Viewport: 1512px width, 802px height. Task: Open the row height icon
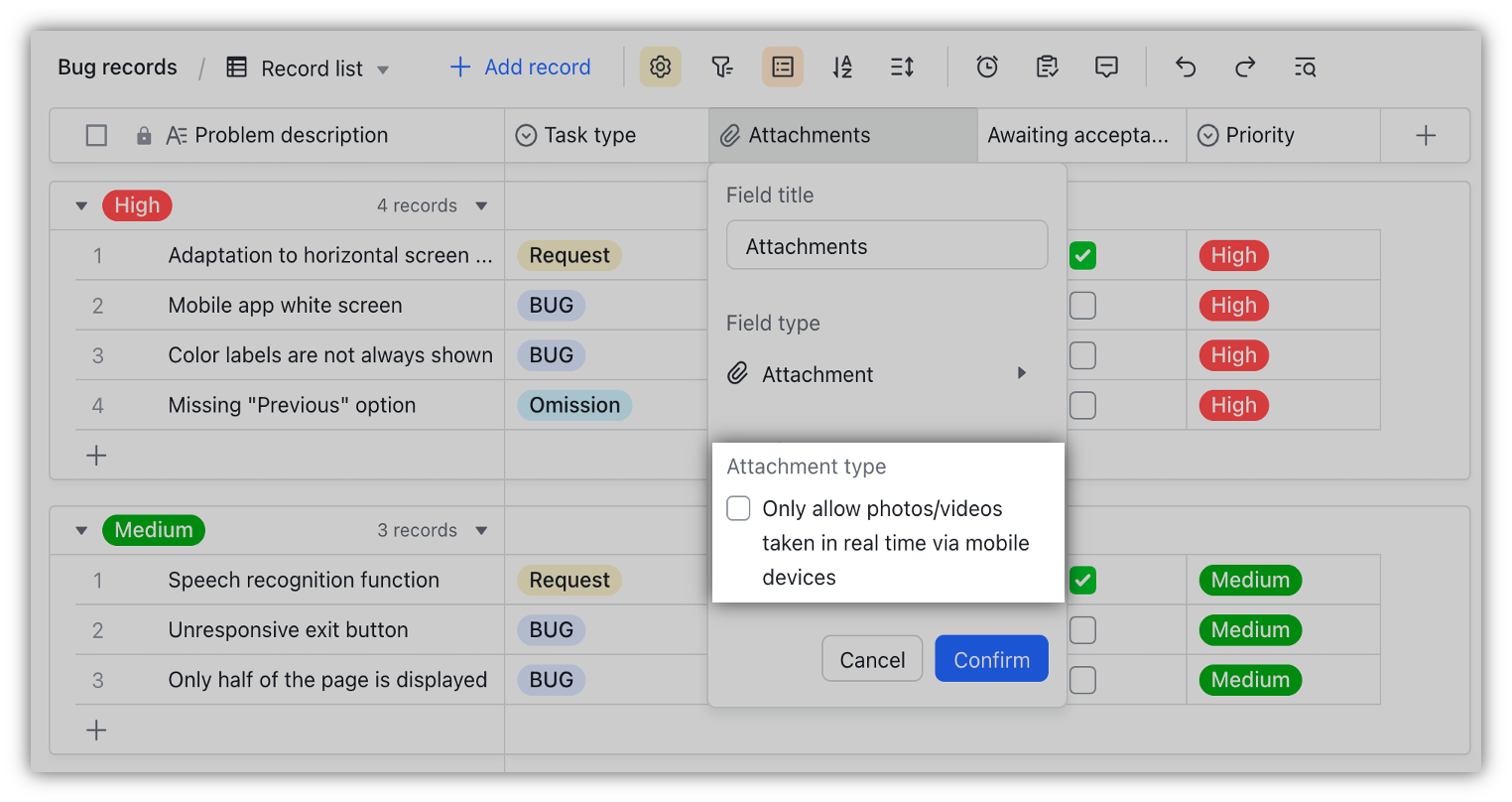[x=902, y=67]
